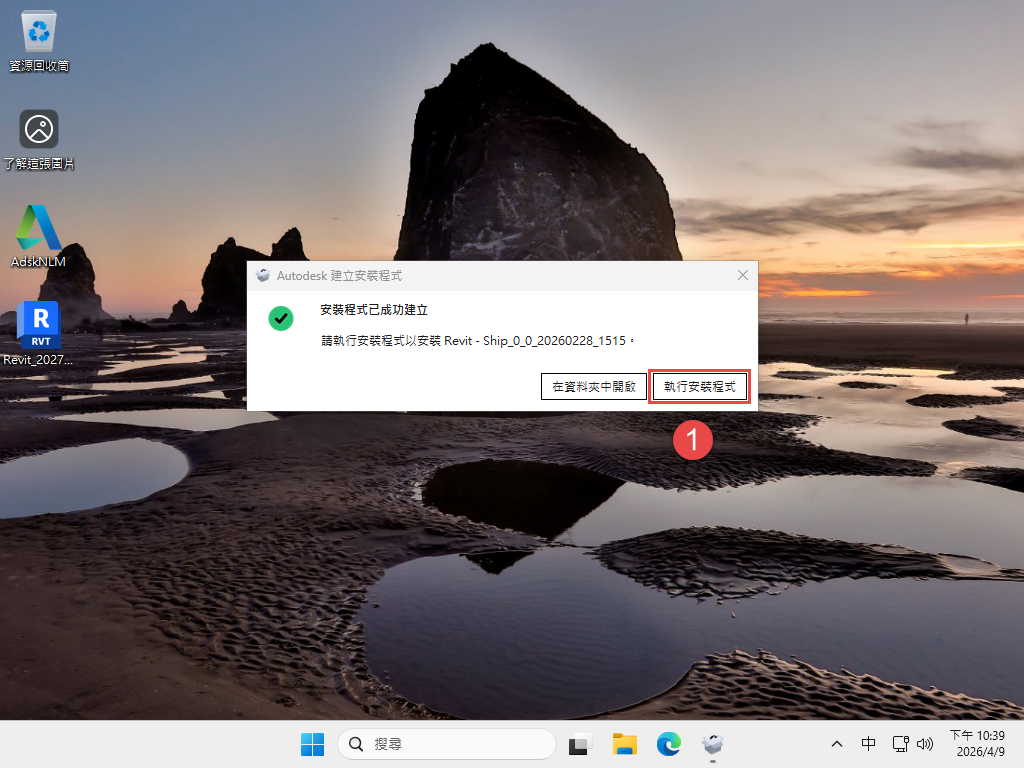This screenshot has width=1024, height=768.
Task: Select the 了解這張圖片 desktop icon
Action: pyautogui.click(x=39, y=139)
